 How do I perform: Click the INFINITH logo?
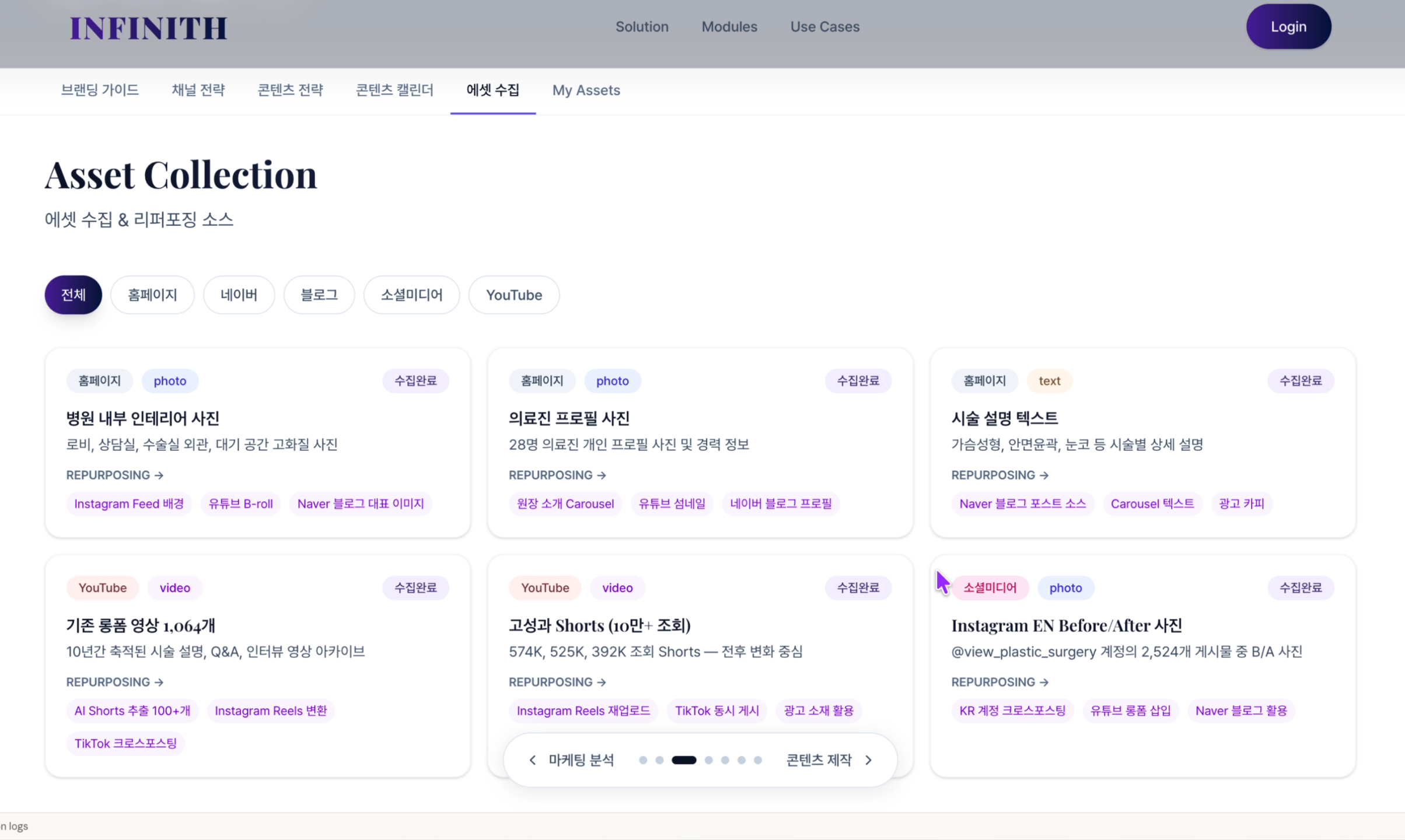[x=148, y=27]
